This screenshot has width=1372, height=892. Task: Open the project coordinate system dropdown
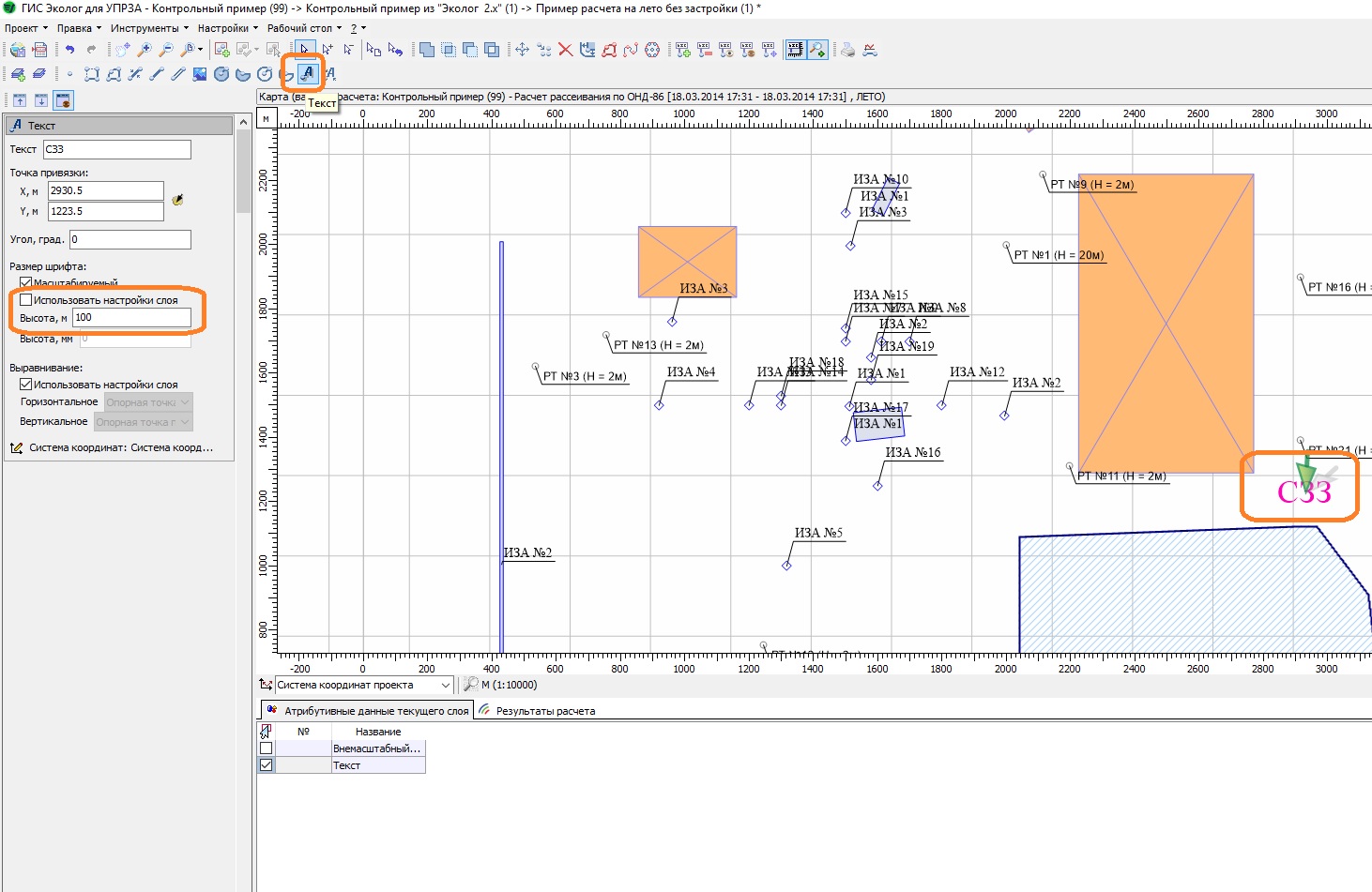[x=445, y=685]
